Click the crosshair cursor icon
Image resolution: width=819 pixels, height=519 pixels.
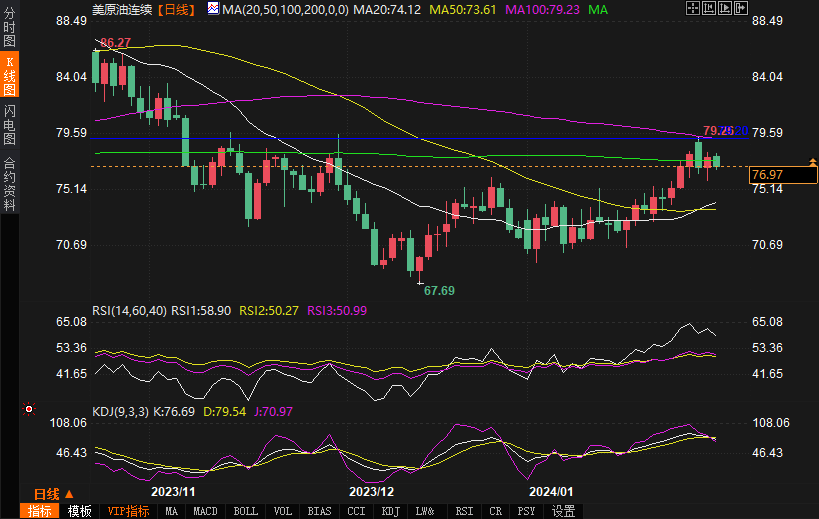tap(693, 9)
